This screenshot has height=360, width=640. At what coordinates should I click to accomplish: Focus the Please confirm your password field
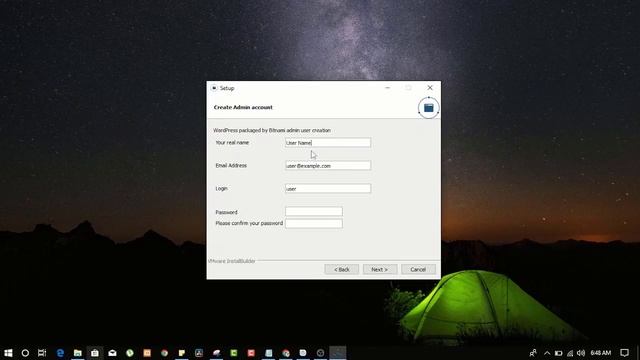314,223
